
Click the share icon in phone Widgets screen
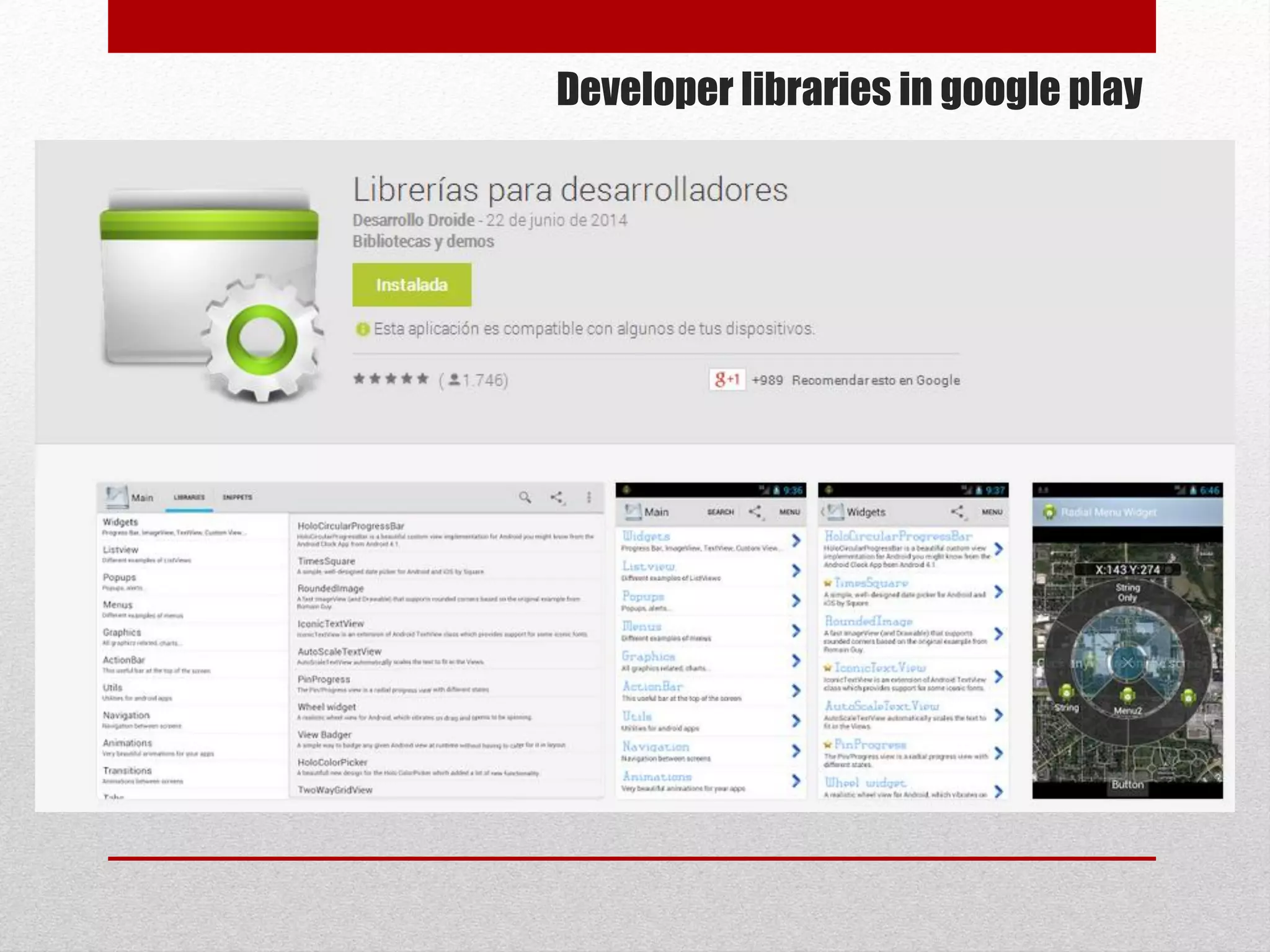point(958,512)
